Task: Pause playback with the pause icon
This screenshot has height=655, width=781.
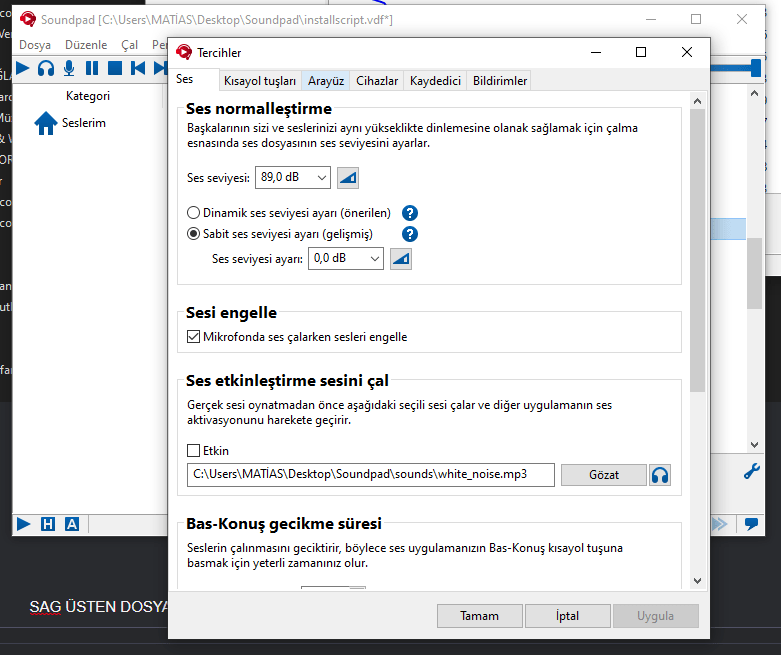Action: click(x=92, y=68)
